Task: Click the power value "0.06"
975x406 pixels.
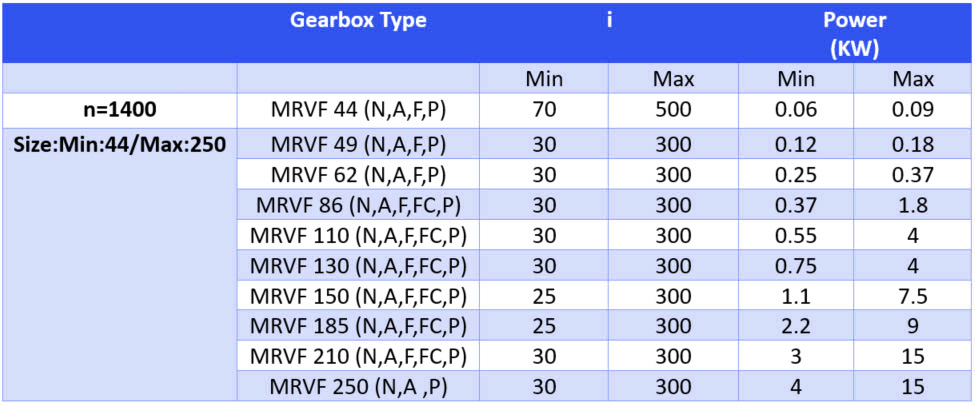Action: tap(795, 110)
